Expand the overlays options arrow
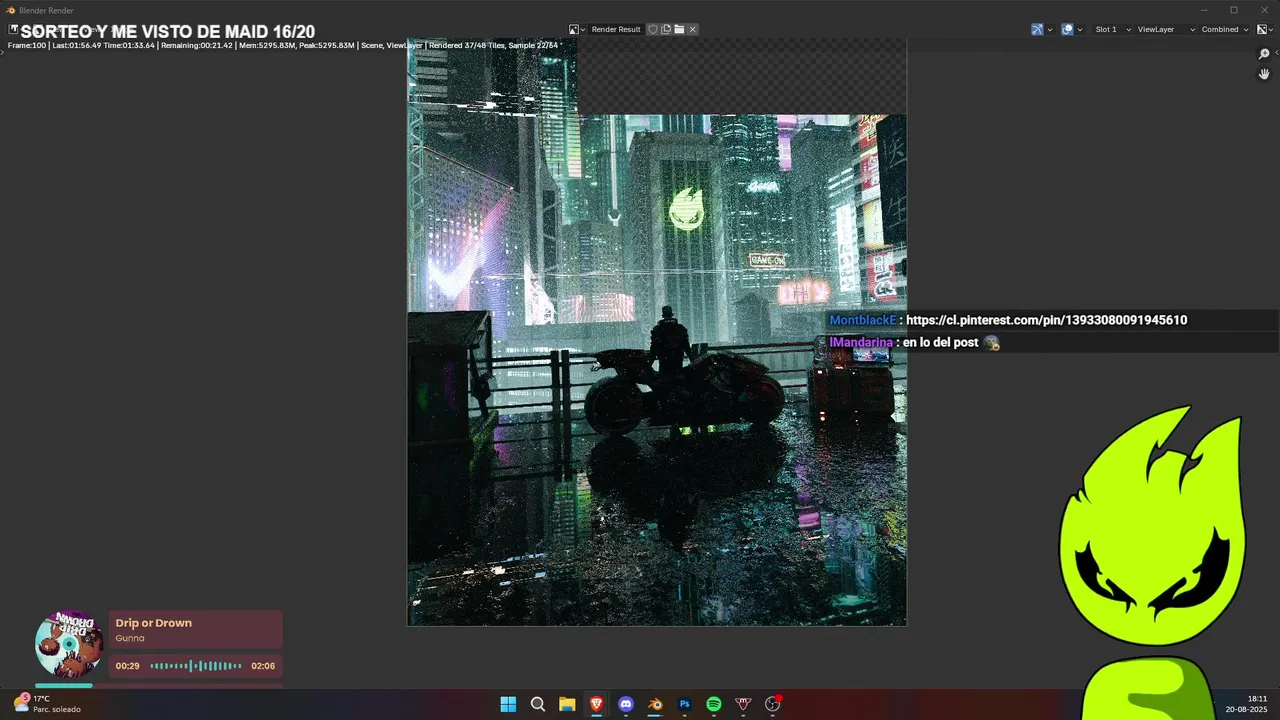 1079,29
